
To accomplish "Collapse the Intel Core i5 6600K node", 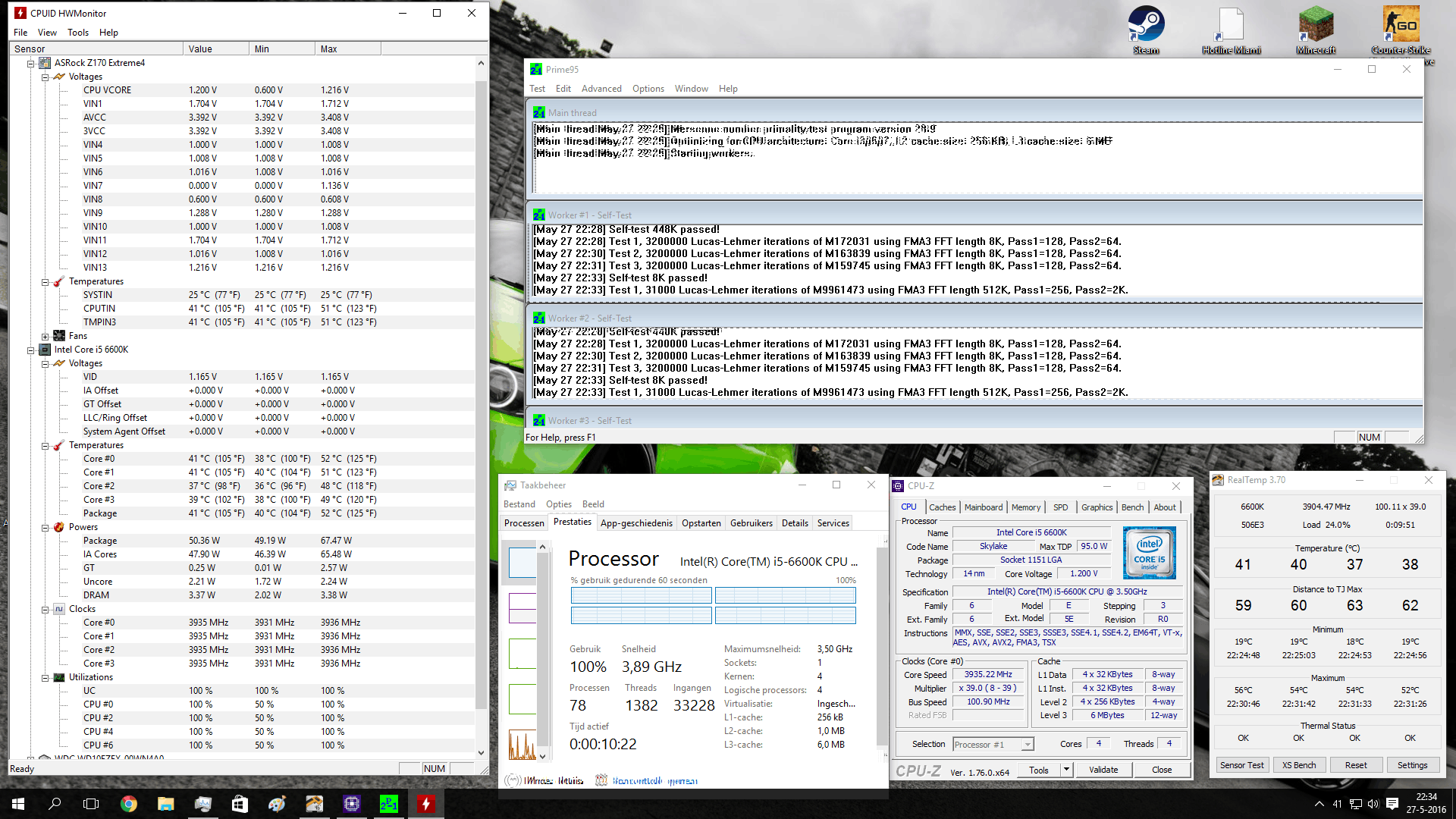I will click(x=31, y=350).
